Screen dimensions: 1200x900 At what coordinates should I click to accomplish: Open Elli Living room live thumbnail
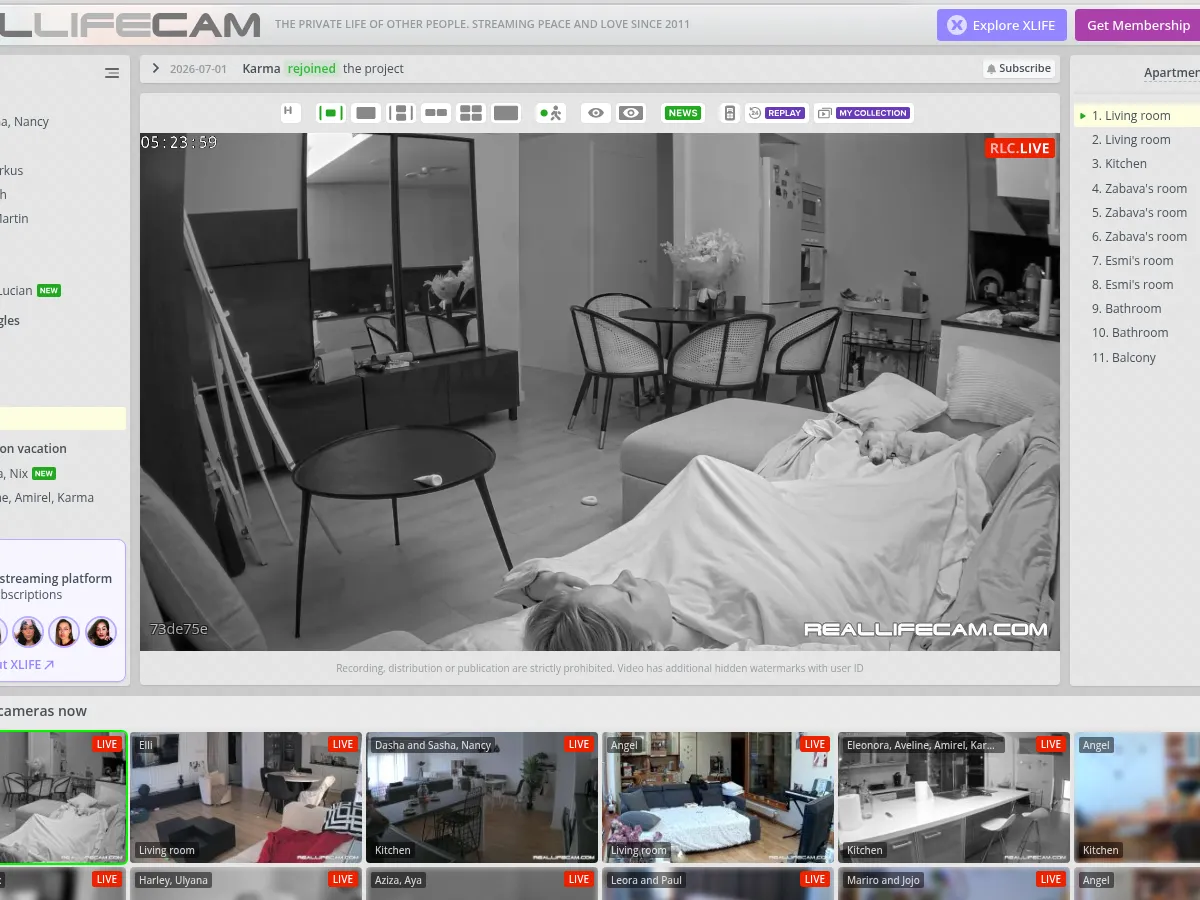(246, 797)
